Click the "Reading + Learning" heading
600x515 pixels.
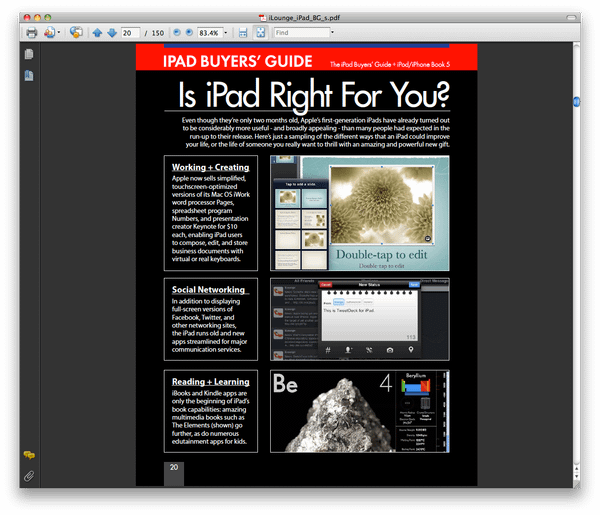coord(210,381)
